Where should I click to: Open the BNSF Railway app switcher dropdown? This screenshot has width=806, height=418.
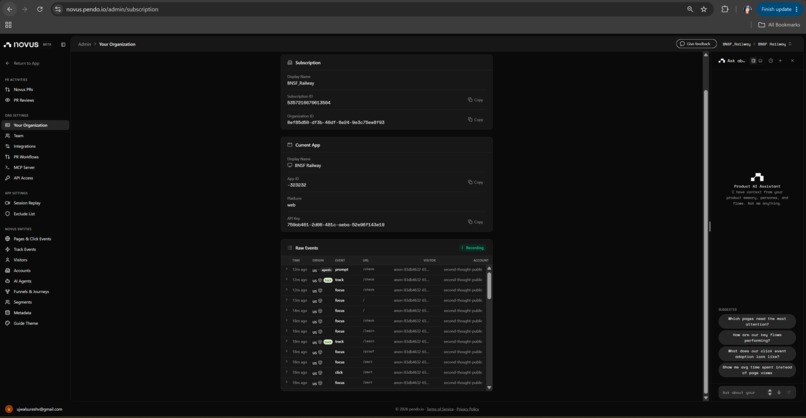click(x=775, y=44)
